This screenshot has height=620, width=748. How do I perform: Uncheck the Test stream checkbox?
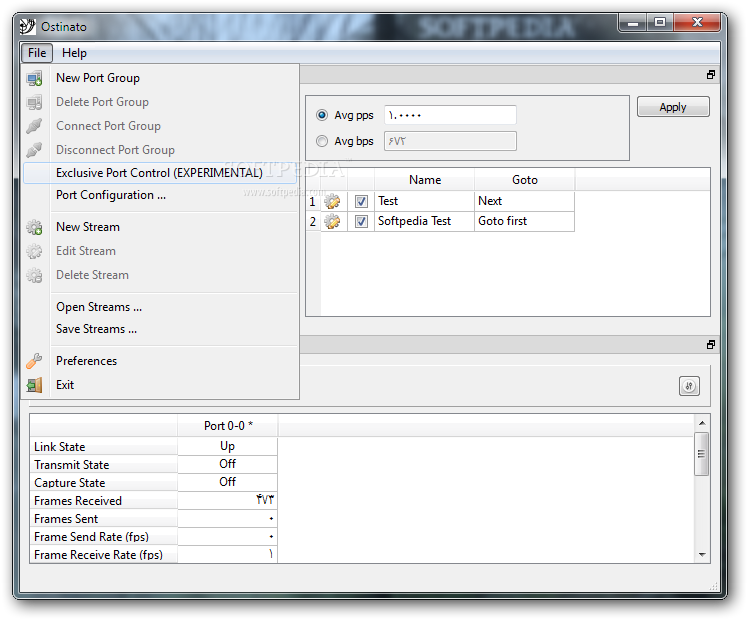point(362,201)
